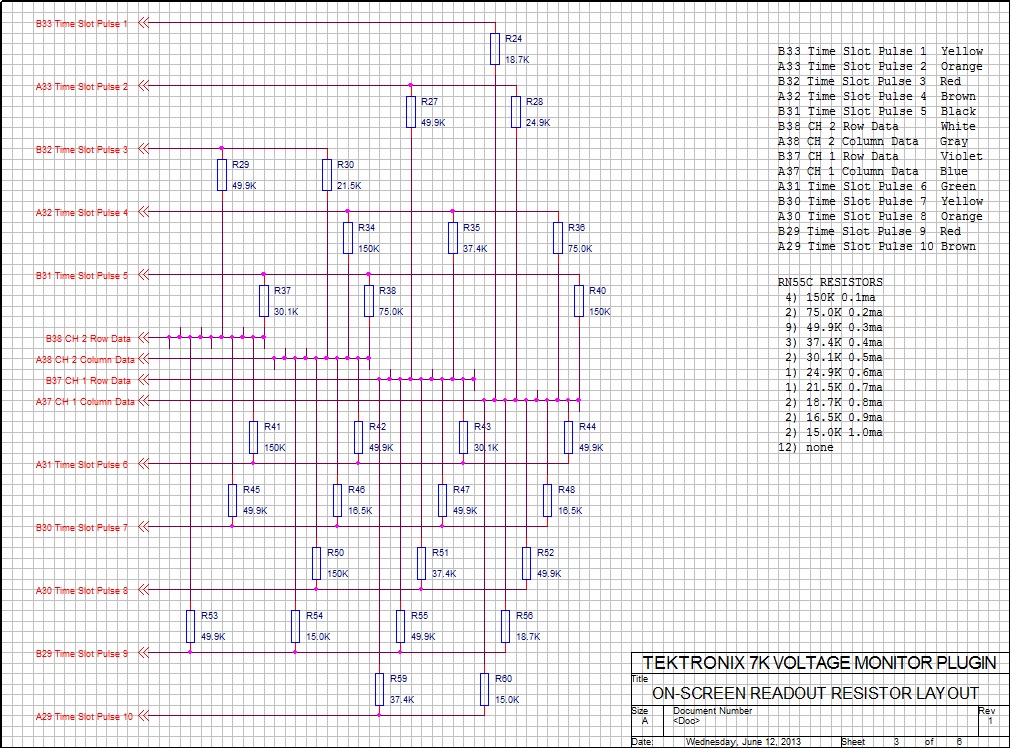Click the B31 Time Slot Pulse 5 port label
Viewport: 1011px width, 749px height.
pos(82,276)
